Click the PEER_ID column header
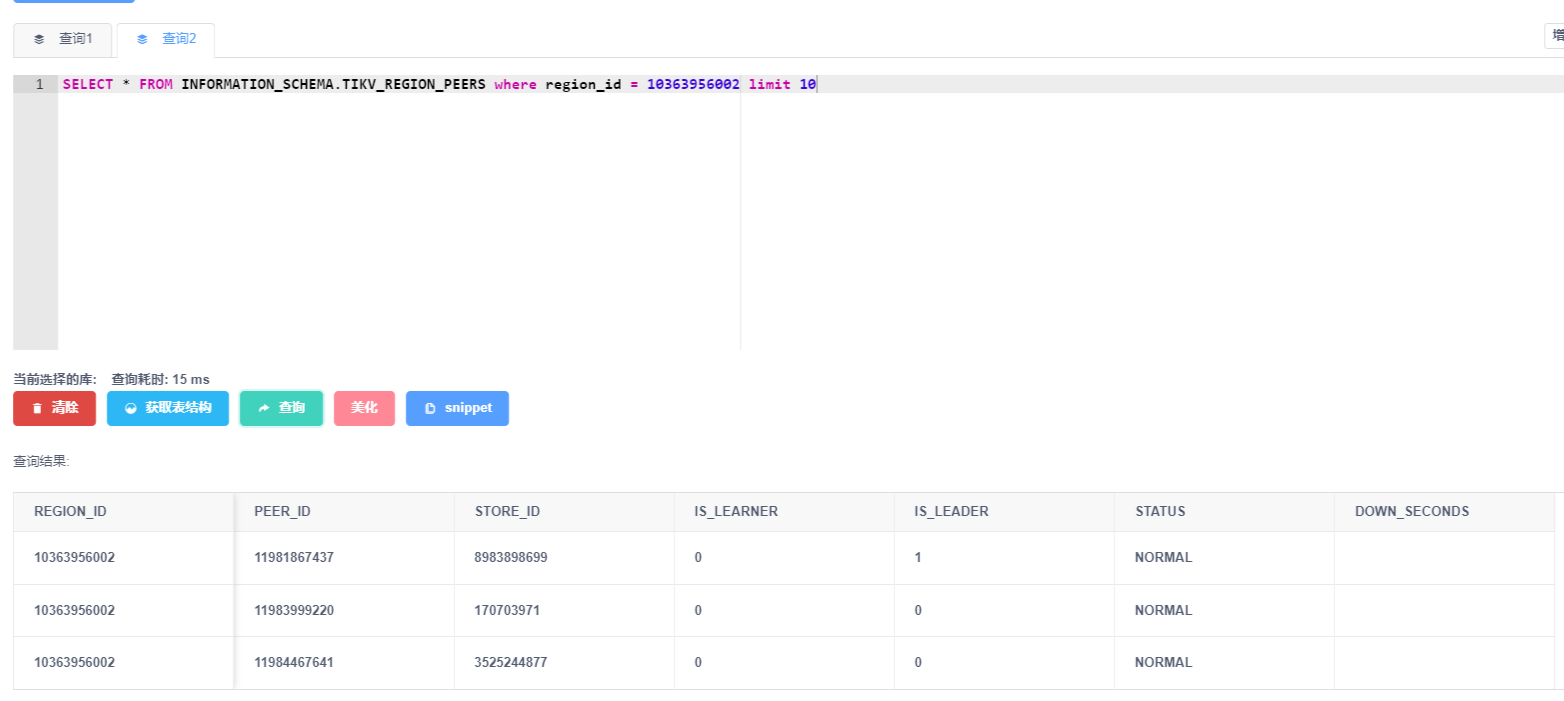This screenshot has width=1564, height=701. pyautogui.click(x=282, y=511)
